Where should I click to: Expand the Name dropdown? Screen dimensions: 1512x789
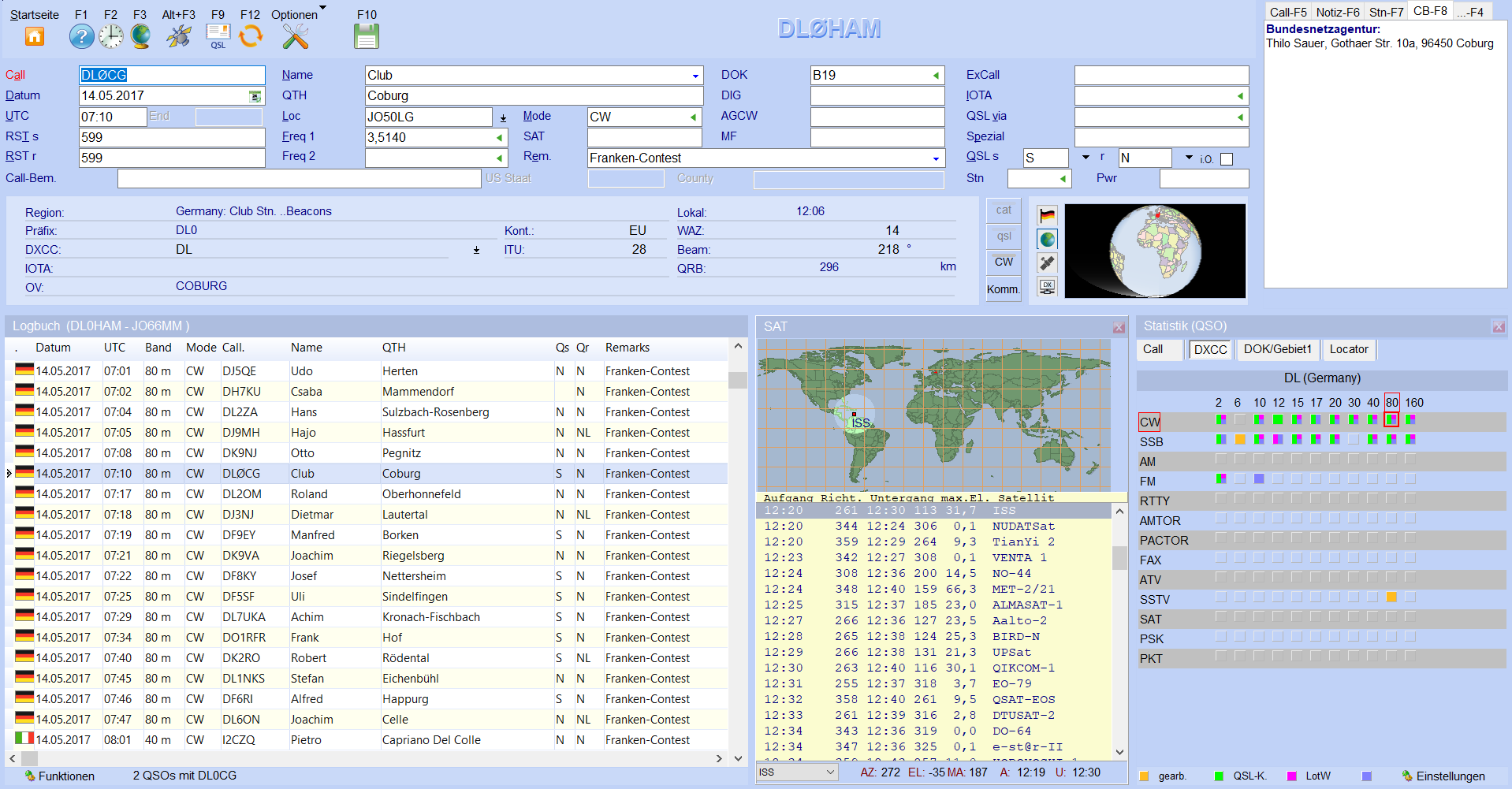pyautogui.click(x=695, y=76)
